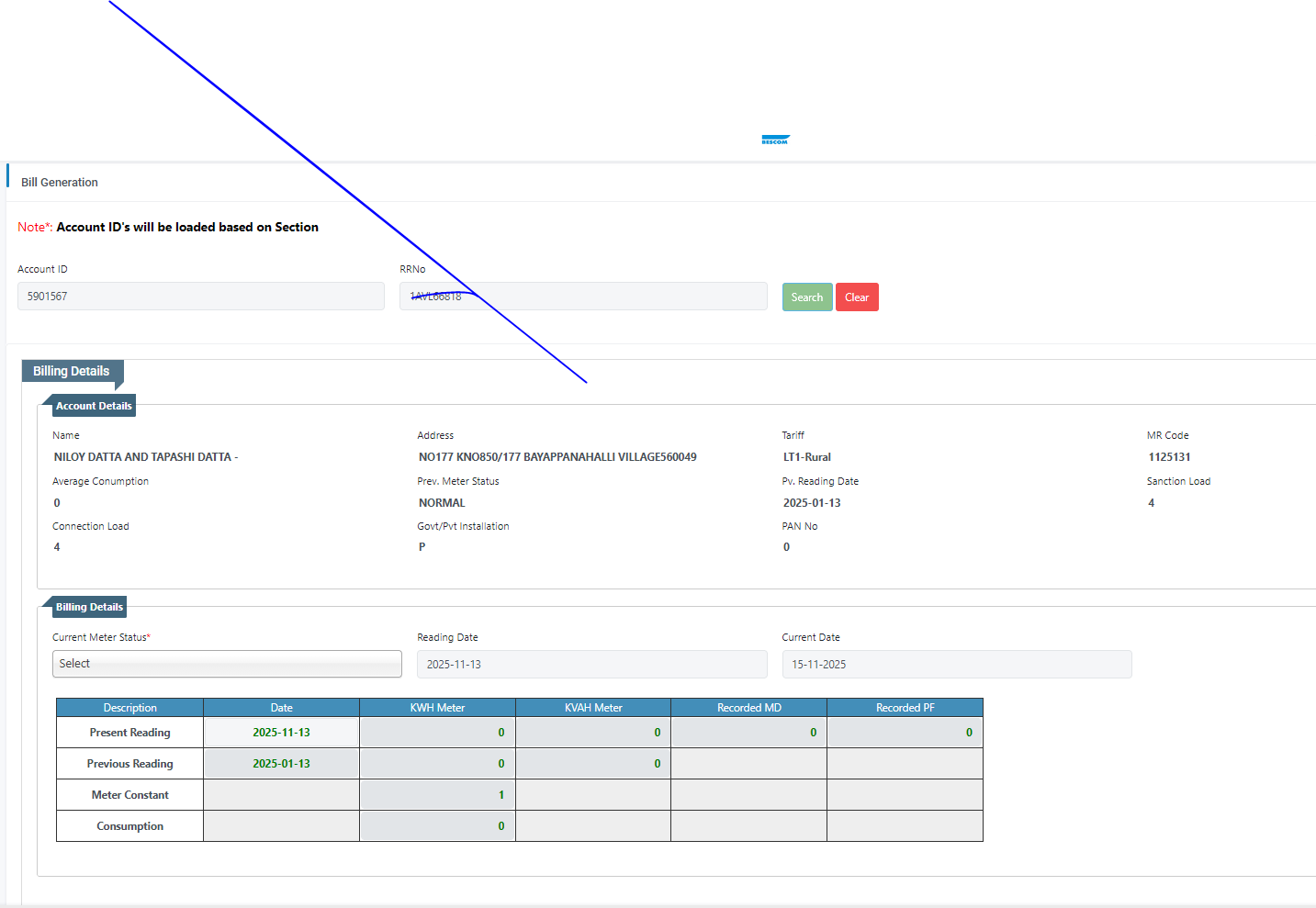Click Present Reading Recorded PF cell
The height and width of the screenshot is (908, 1316).
[x=905, y=733]
